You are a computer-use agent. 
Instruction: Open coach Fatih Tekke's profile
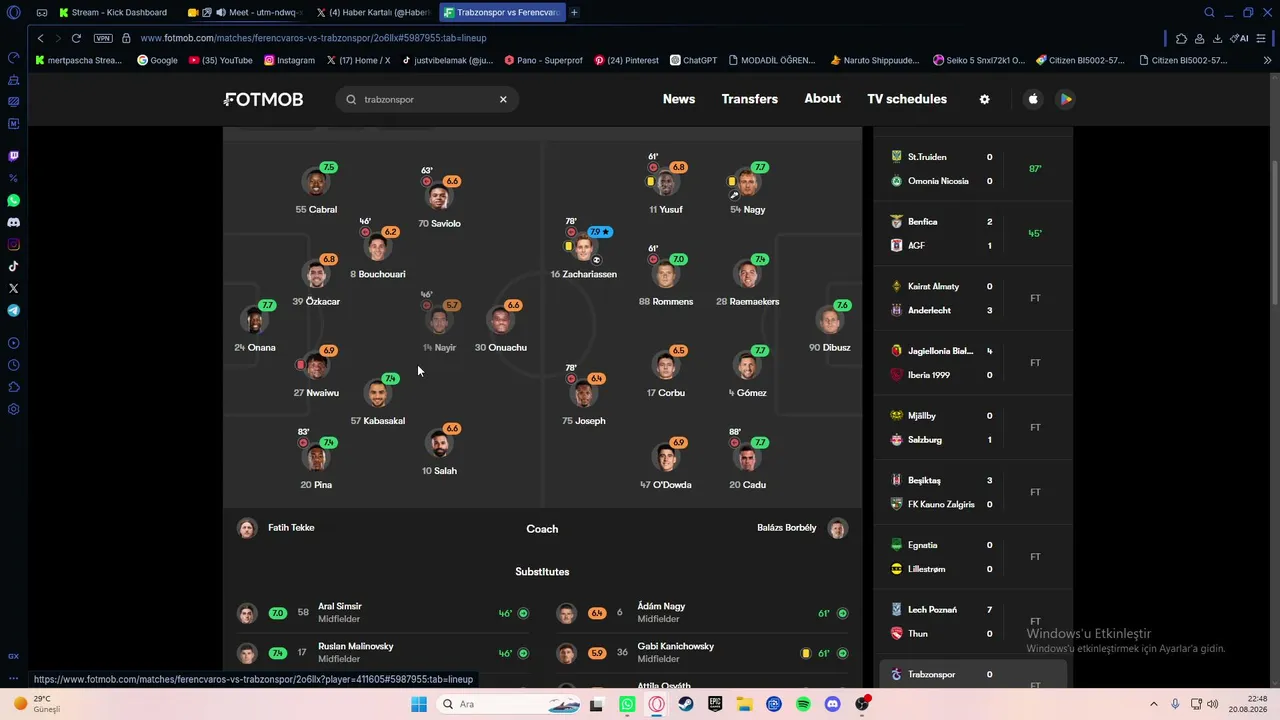(x=276, y=528)
